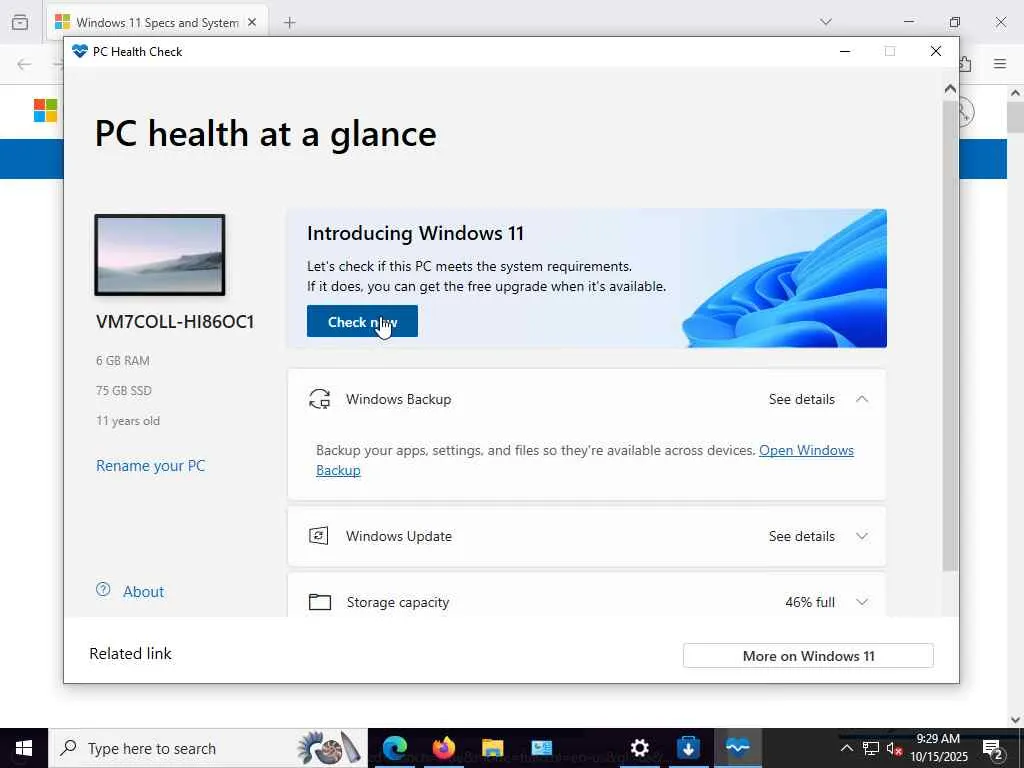Viewport: 1024px width, 768px height.
Task: Open Microsoft Edge from the taskbar
Action: 395,748
